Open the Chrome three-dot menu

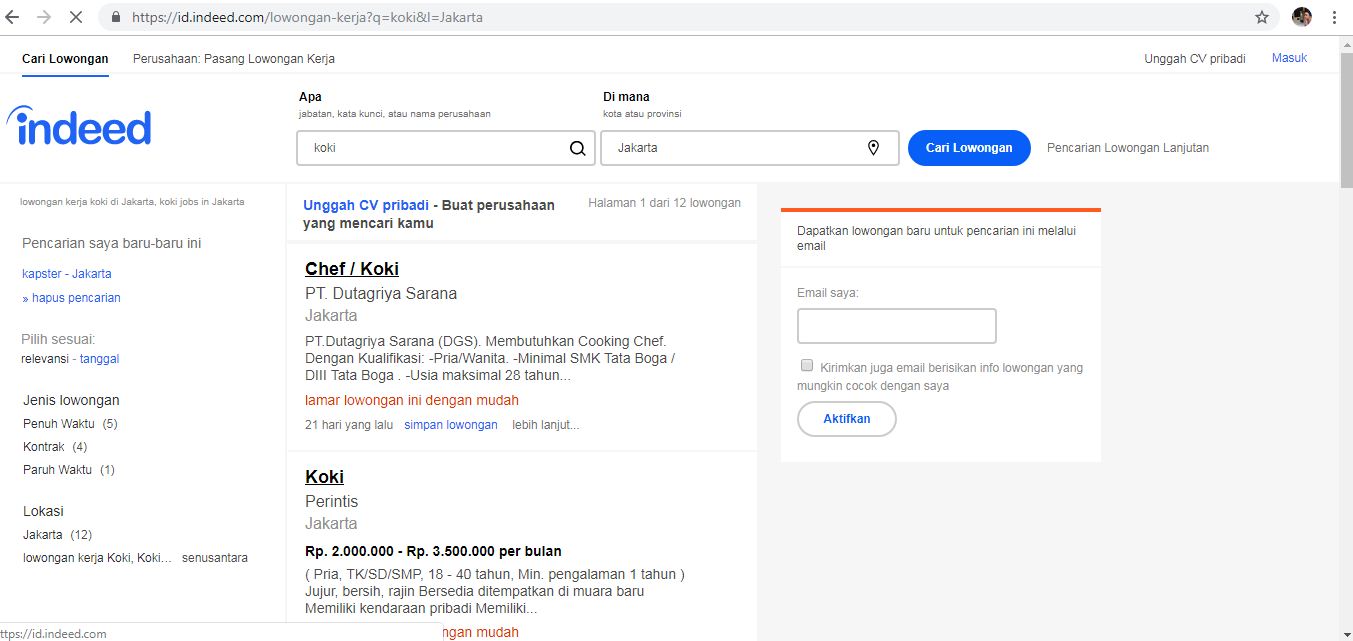click(1335, 17)
